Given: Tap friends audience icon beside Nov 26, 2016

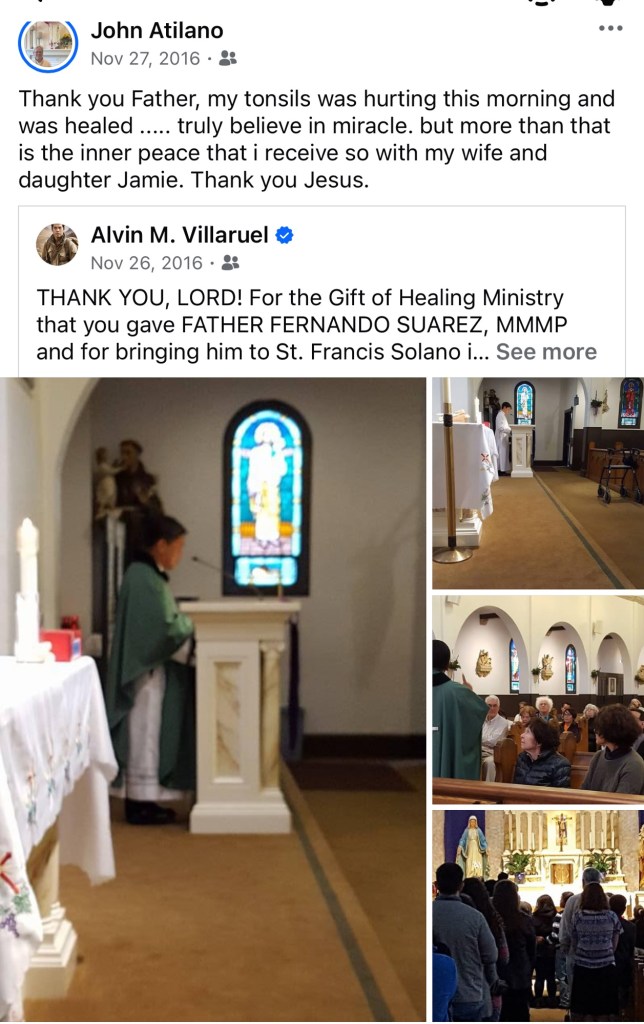Looking at the screenshot, I should (230, 263).
